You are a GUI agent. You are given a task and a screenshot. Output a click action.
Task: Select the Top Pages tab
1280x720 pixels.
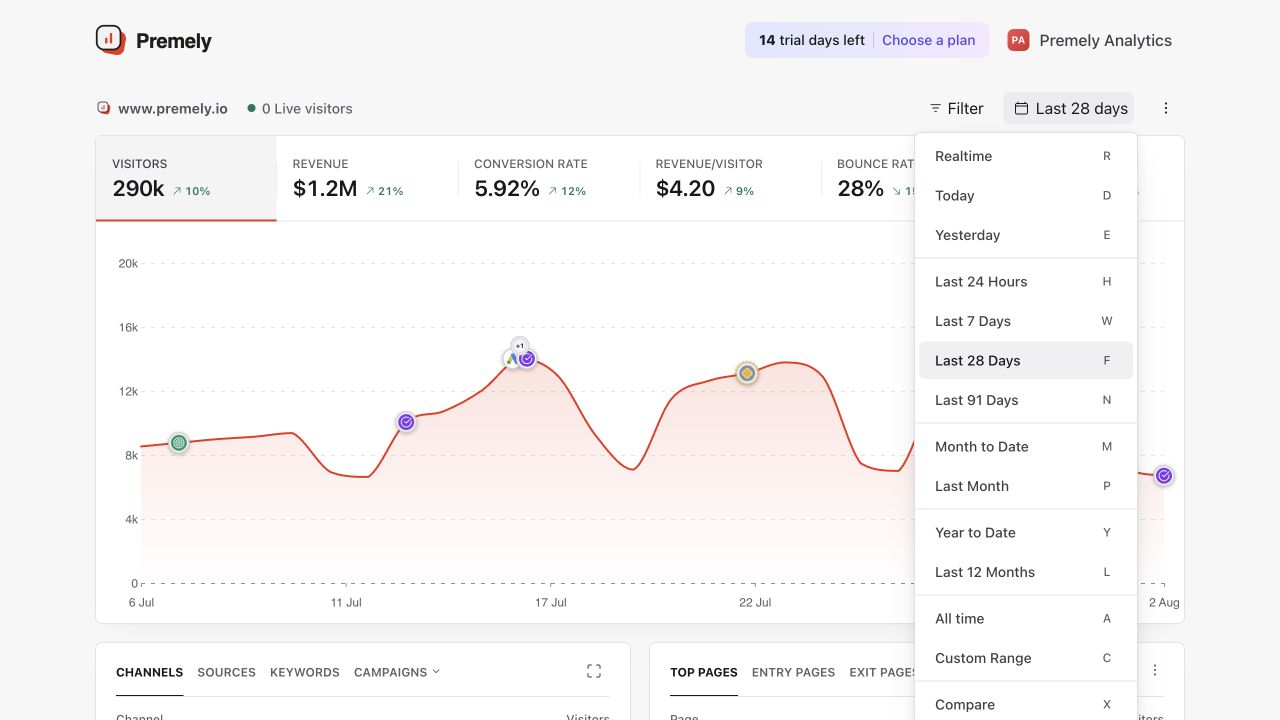[x=704, y=672]
